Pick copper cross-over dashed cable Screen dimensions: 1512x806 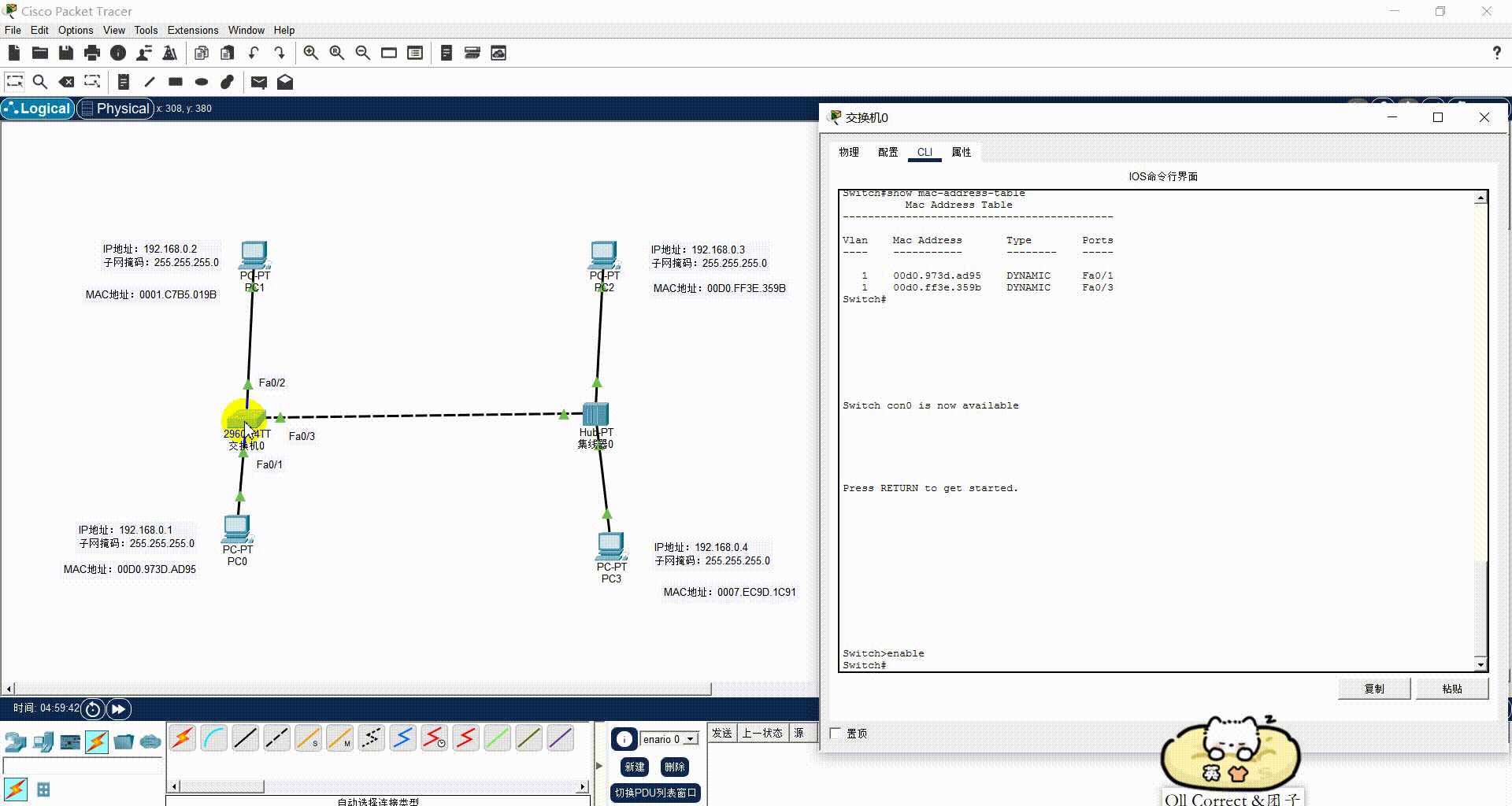tap(277, 738)
